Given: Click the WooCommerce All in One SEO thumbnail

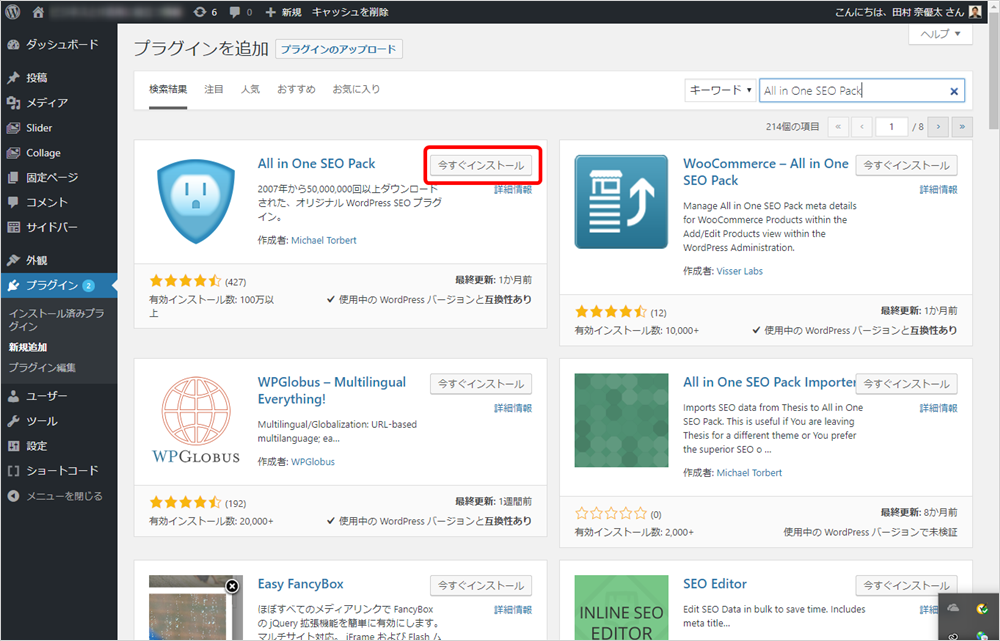Looking at the screenshot, I should [x=622, y=202].
